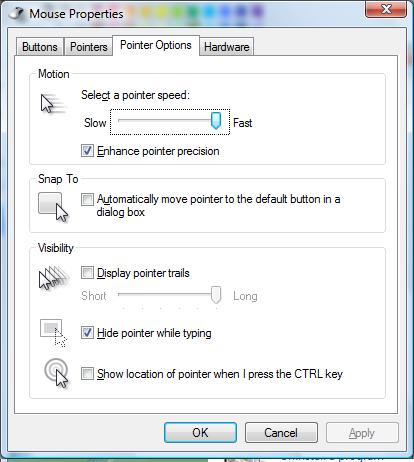
Task: Close the Mouse Properties dialog
Action: click(x=386, y=9)
